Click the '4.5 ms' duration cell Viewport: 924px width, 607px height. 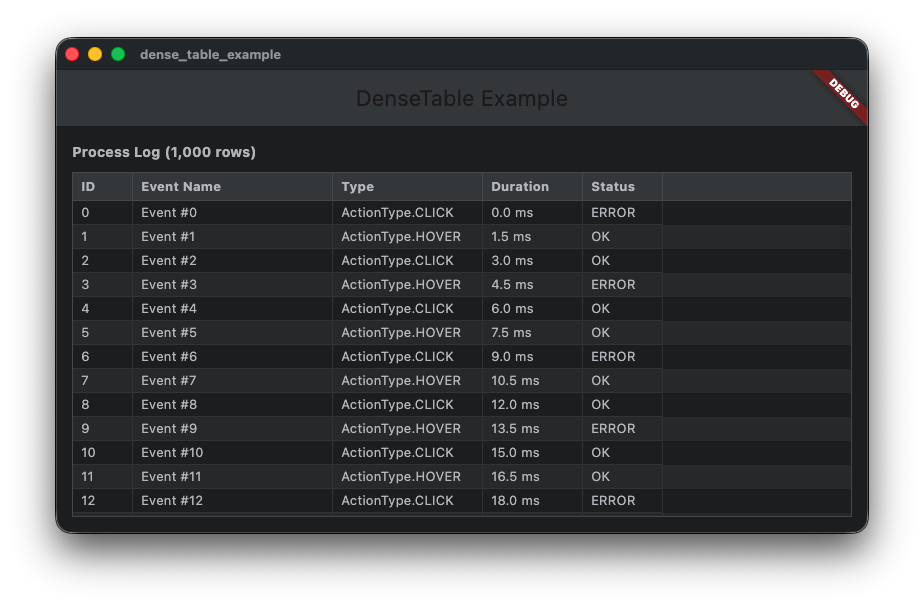tap(532, 285)
